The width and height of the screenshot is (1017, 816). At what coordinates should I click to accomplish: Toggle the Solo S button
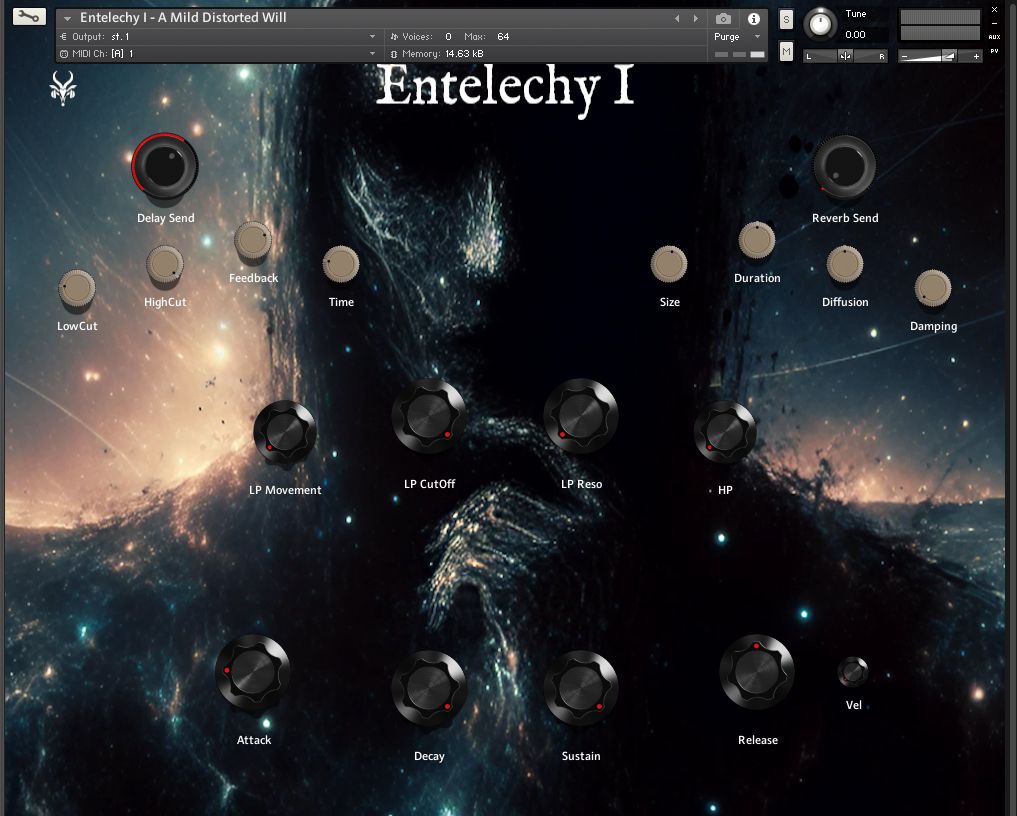[x=786, y=19]
